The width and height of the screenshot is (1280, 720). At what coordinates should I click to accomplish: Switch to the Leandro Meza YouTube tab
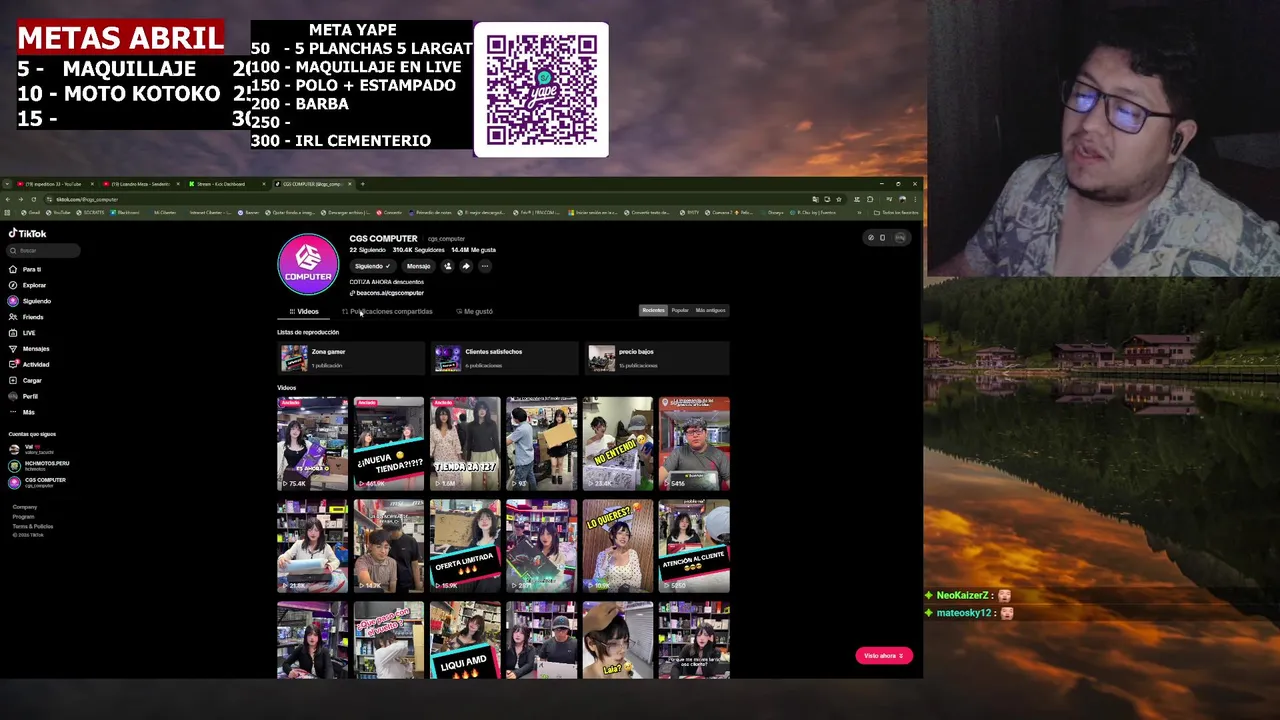(140, 184)
